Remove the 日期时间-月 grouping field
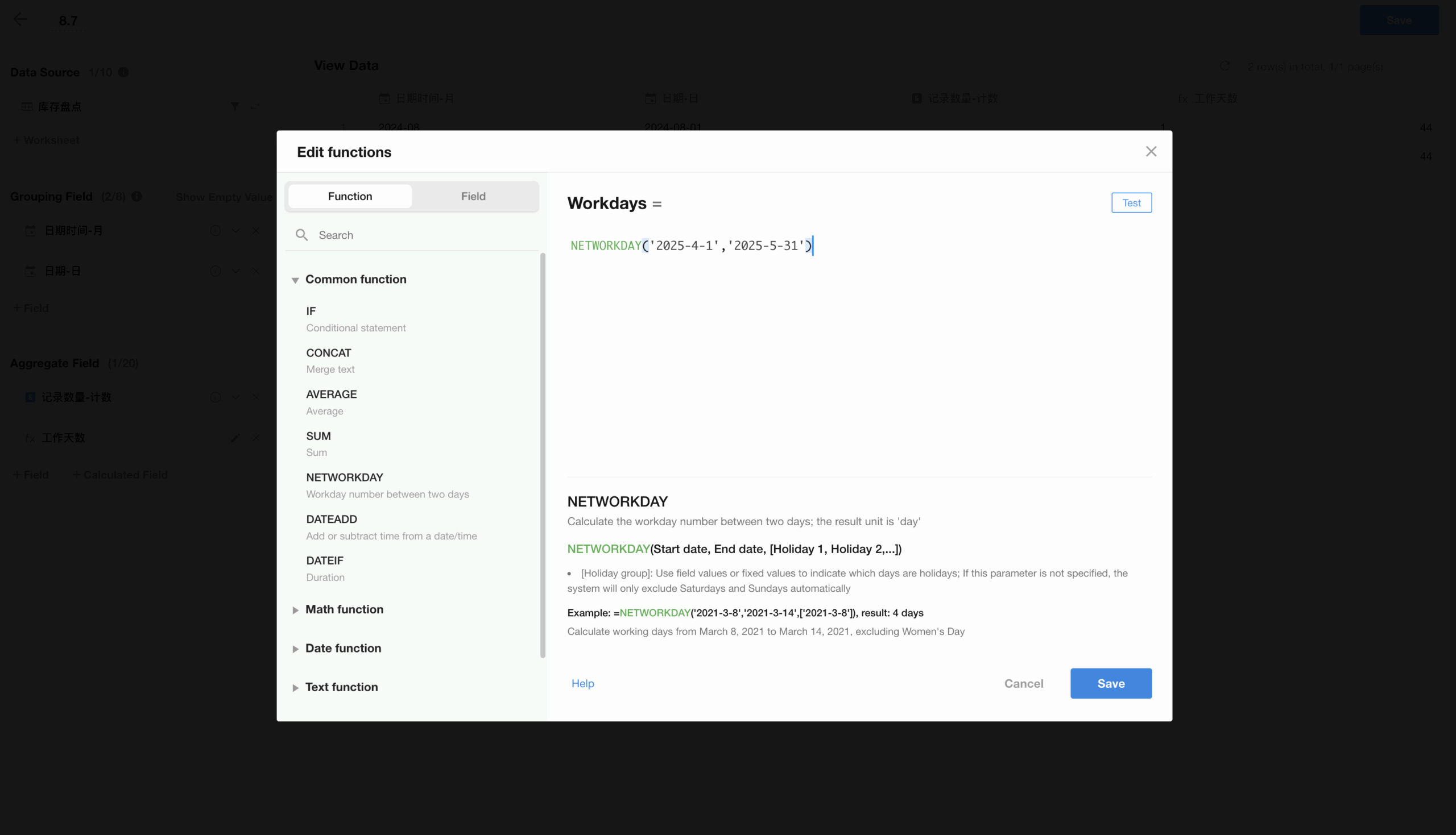Viewport: 1456px width, 835px height. tap(256, 231)
